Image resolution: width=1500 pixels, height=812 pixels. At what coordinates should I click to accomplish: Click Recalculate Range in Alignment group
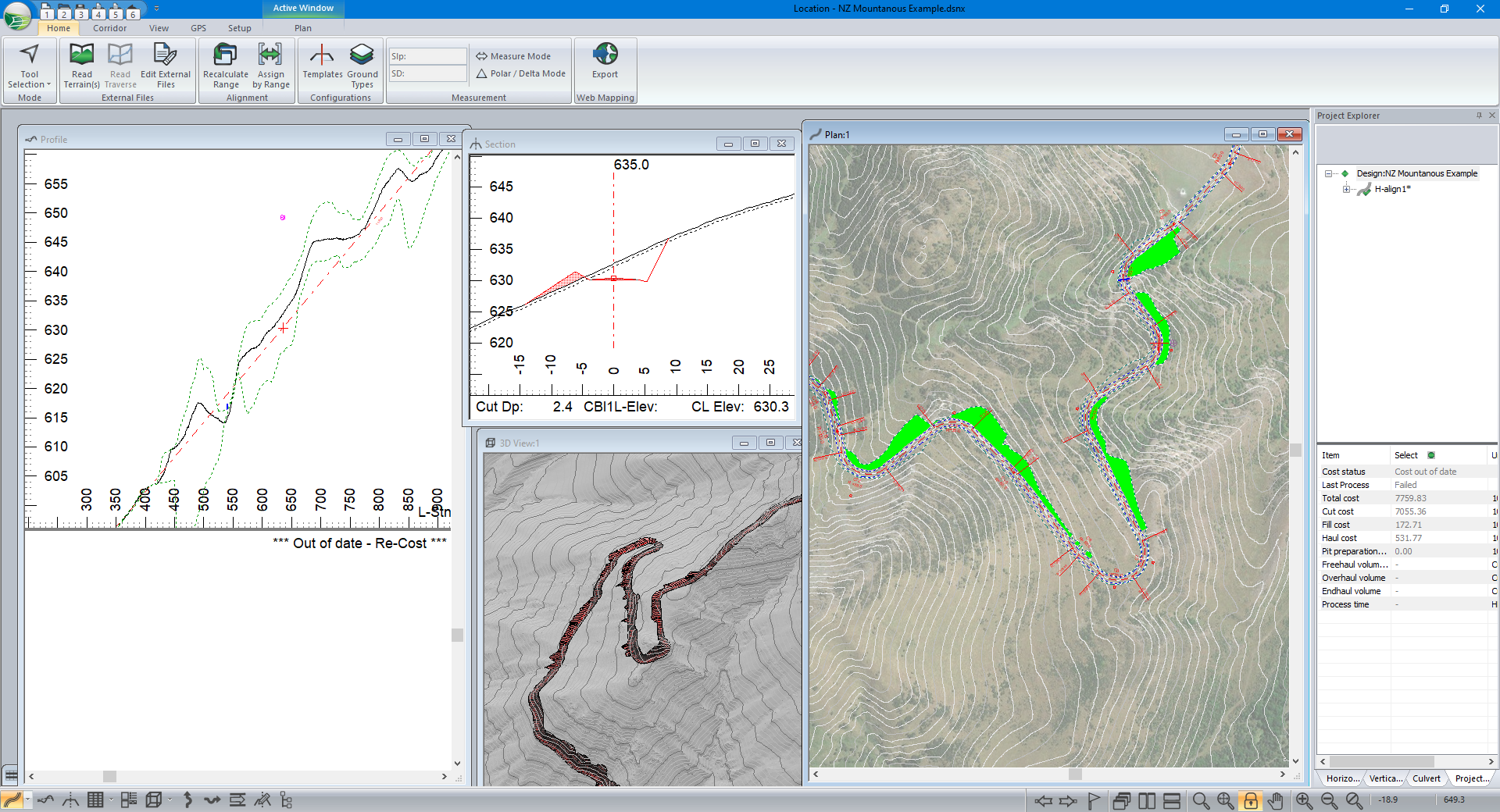click(225, 65)
